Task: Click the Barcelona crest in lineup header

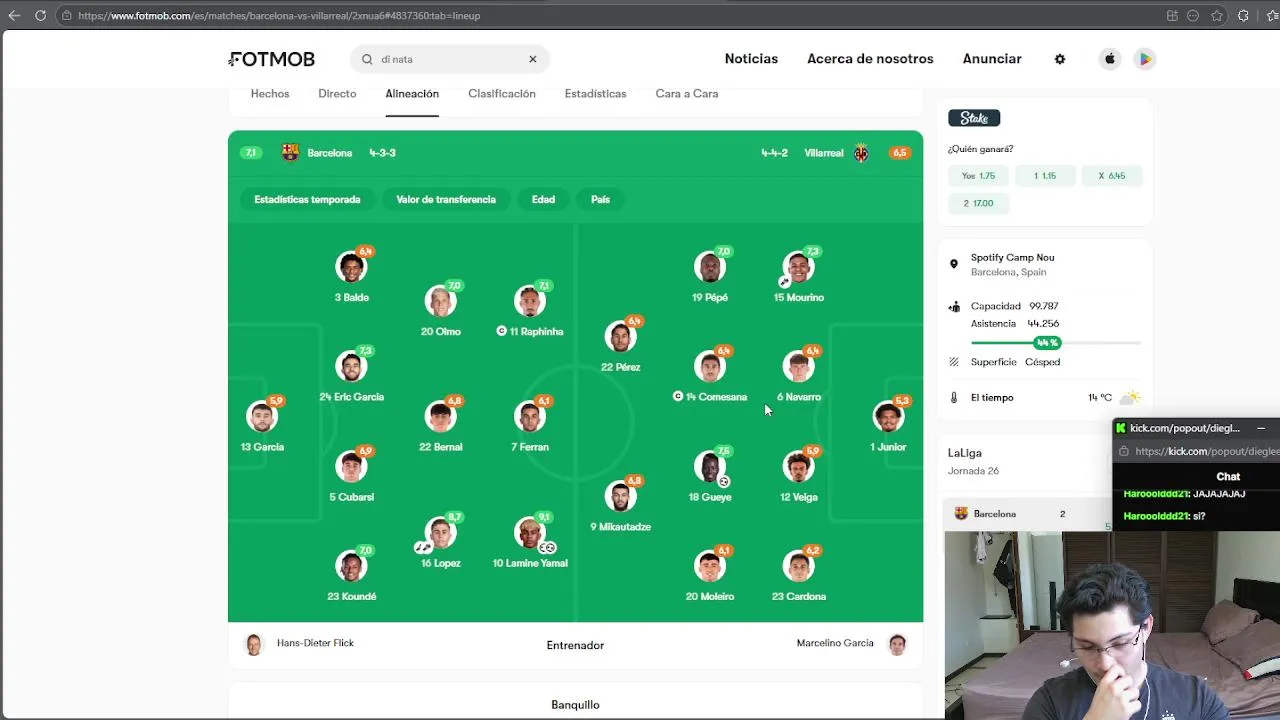Action: [x=290, y=153]
